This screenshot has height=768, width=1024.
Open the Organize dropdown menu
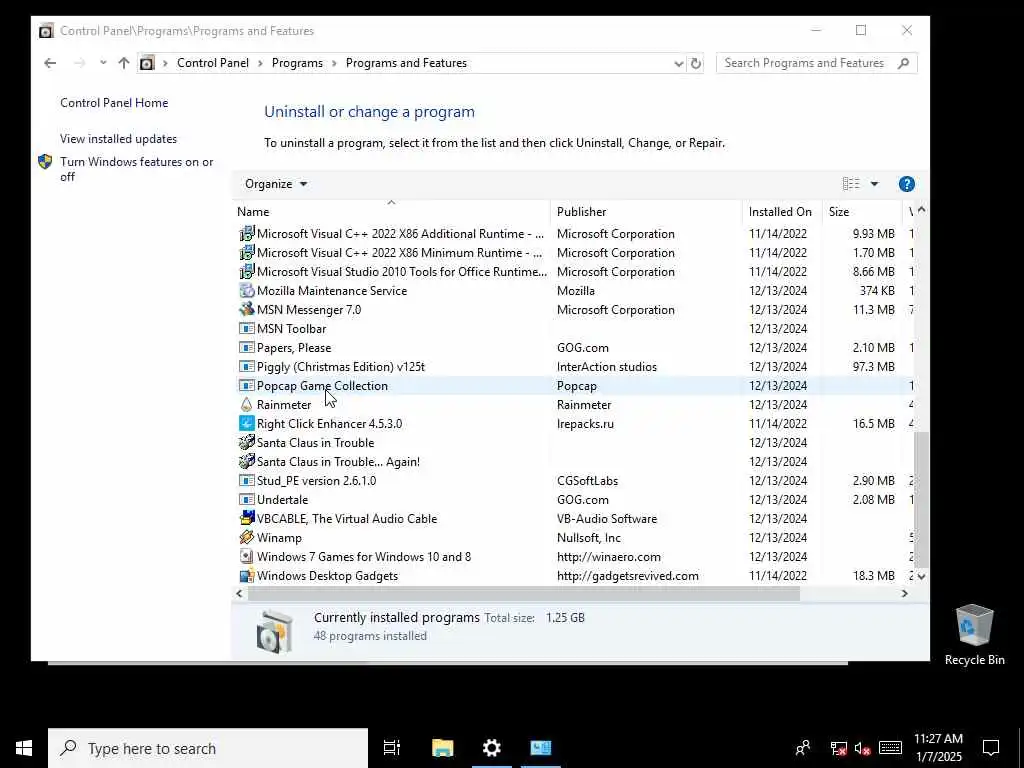tap(276, 184)
